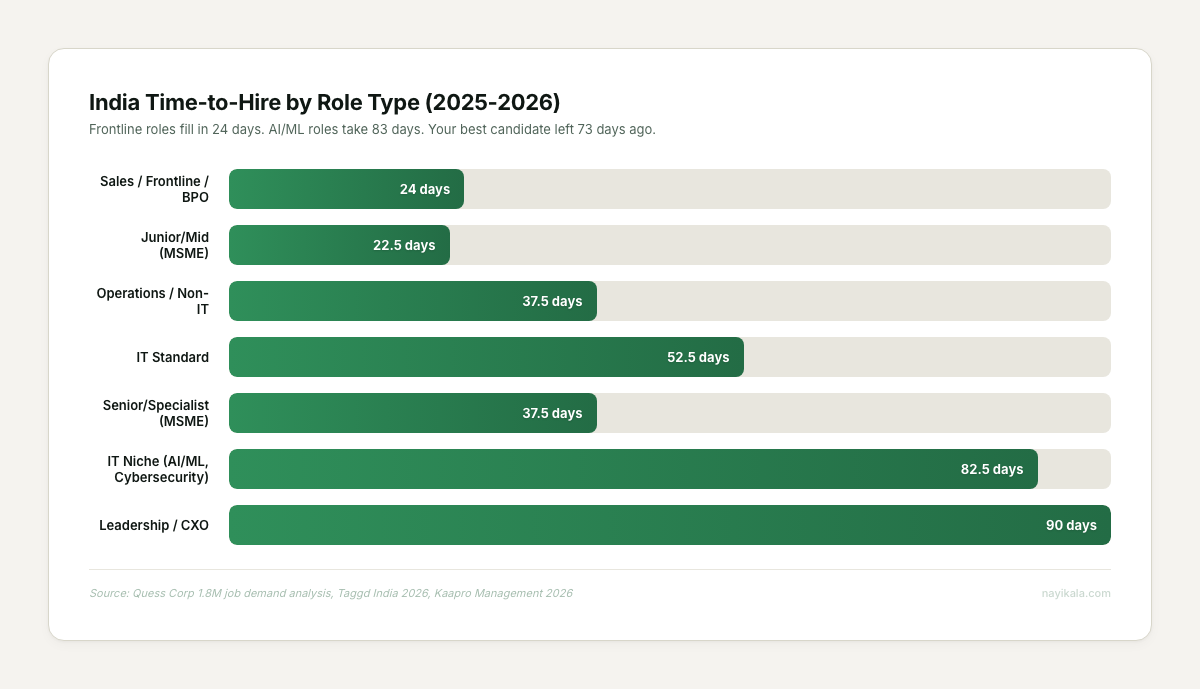This screenshot has width=1200, height=689.
Task: Click the empty gray track of the IT Standard bar
Action: click(927, 357)
